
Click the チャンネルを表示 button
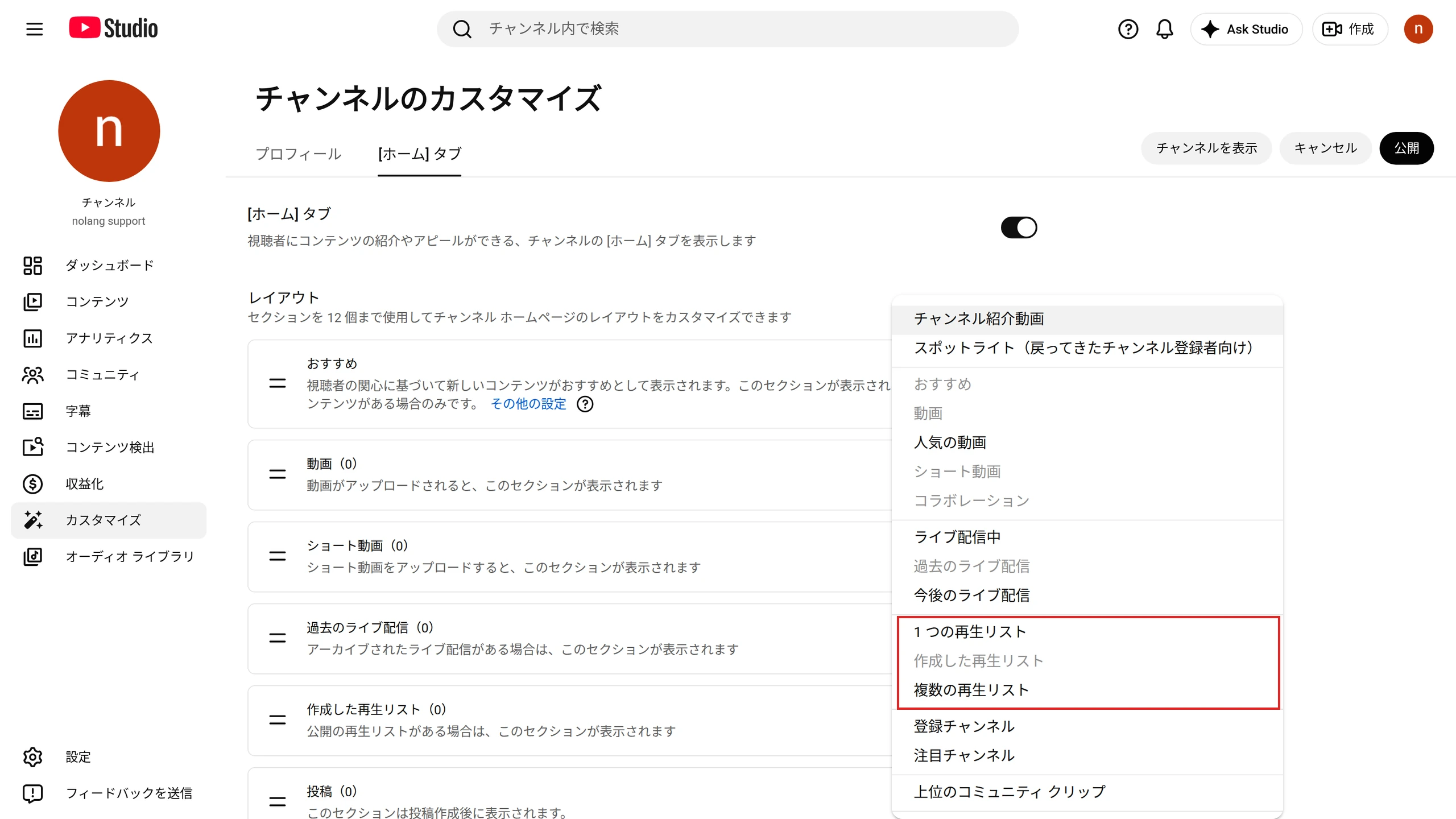coord(1206,148)
